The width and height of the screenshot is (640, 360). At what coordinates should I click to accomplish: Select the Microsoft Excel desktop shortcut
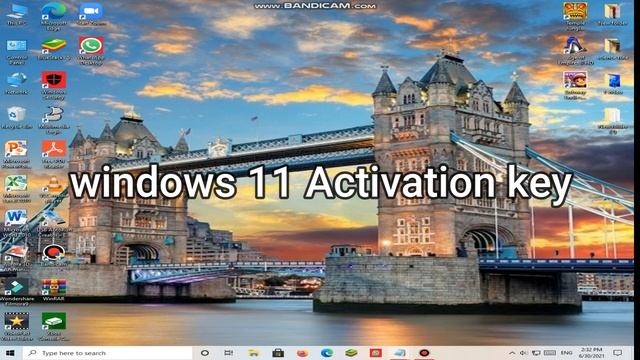point(16,189)
